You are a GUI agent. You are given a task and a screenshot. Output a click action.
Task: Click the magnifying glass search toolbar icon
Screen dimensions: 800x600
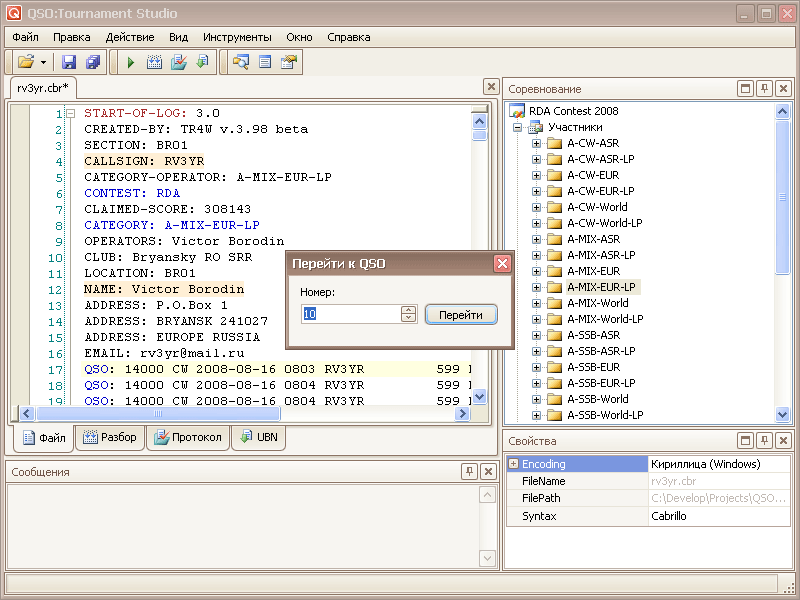240,62
